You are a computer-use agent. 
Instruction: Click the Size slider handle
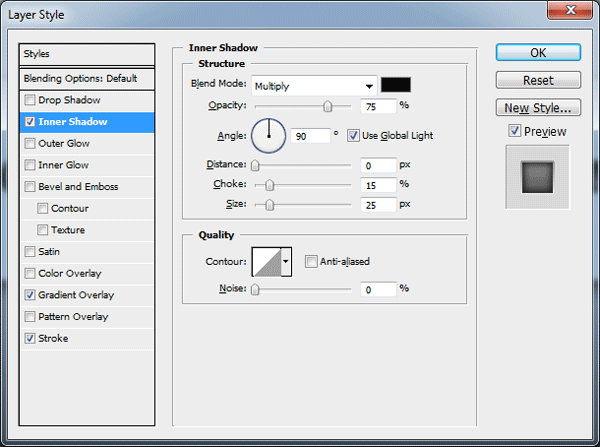point(269,205)
